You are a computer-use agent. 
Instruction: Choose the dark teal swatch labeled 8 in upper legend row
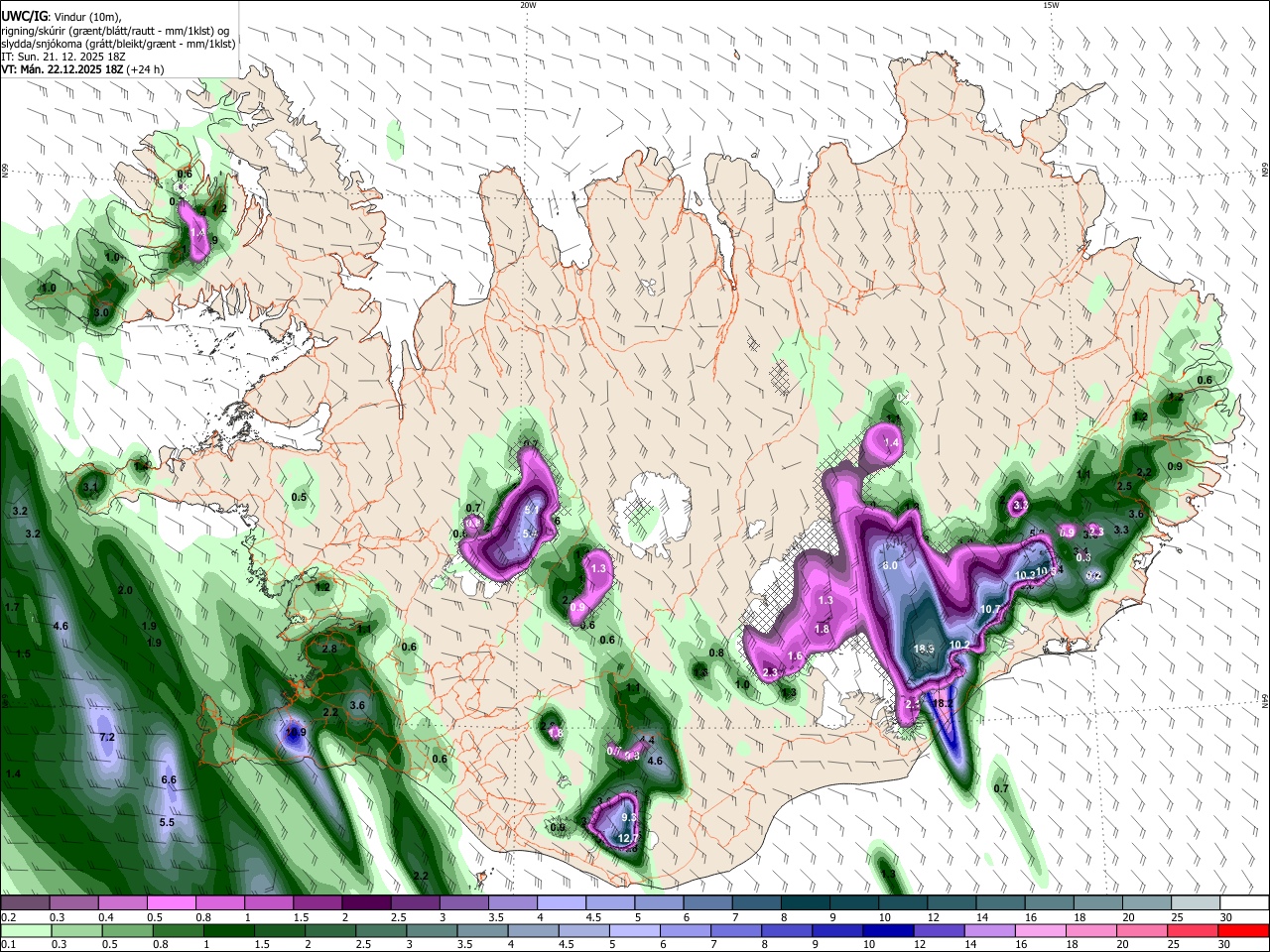click(x=806, y=903)
